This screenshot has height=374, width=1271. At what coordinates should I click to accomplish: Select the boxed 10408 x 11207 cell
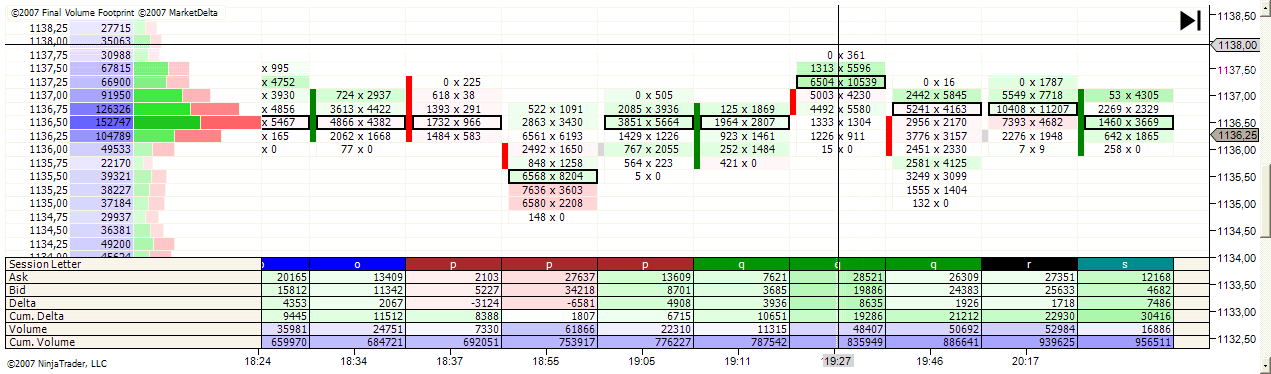coord(1032,108)
